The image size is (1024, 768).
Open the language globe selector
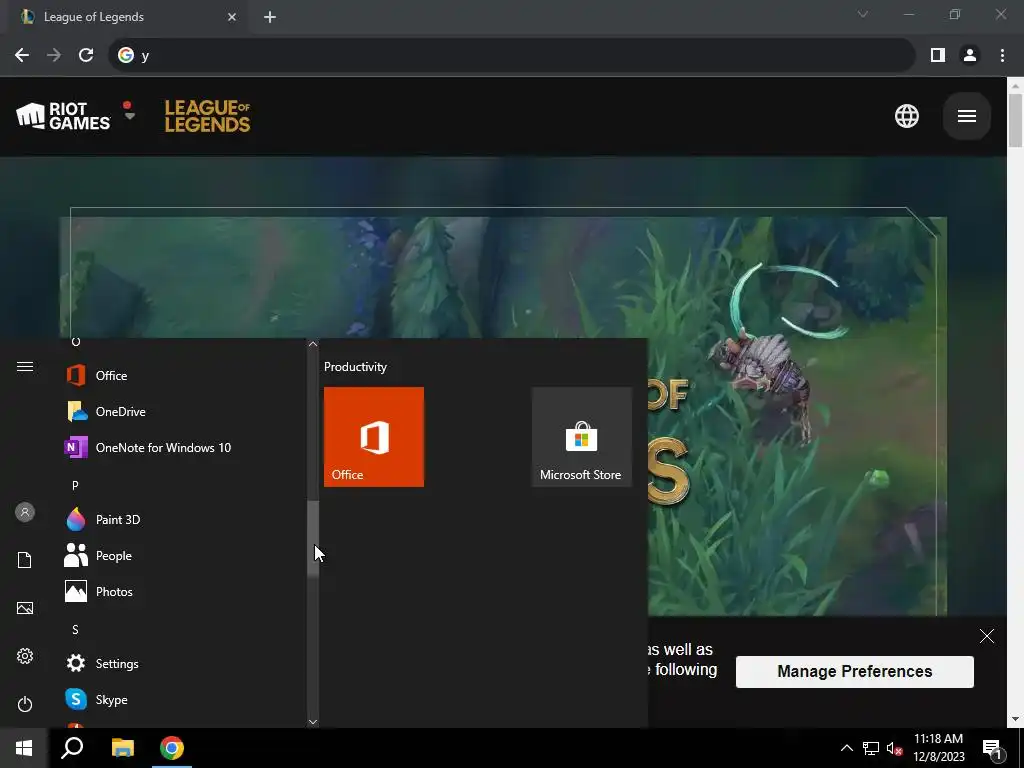906,116
